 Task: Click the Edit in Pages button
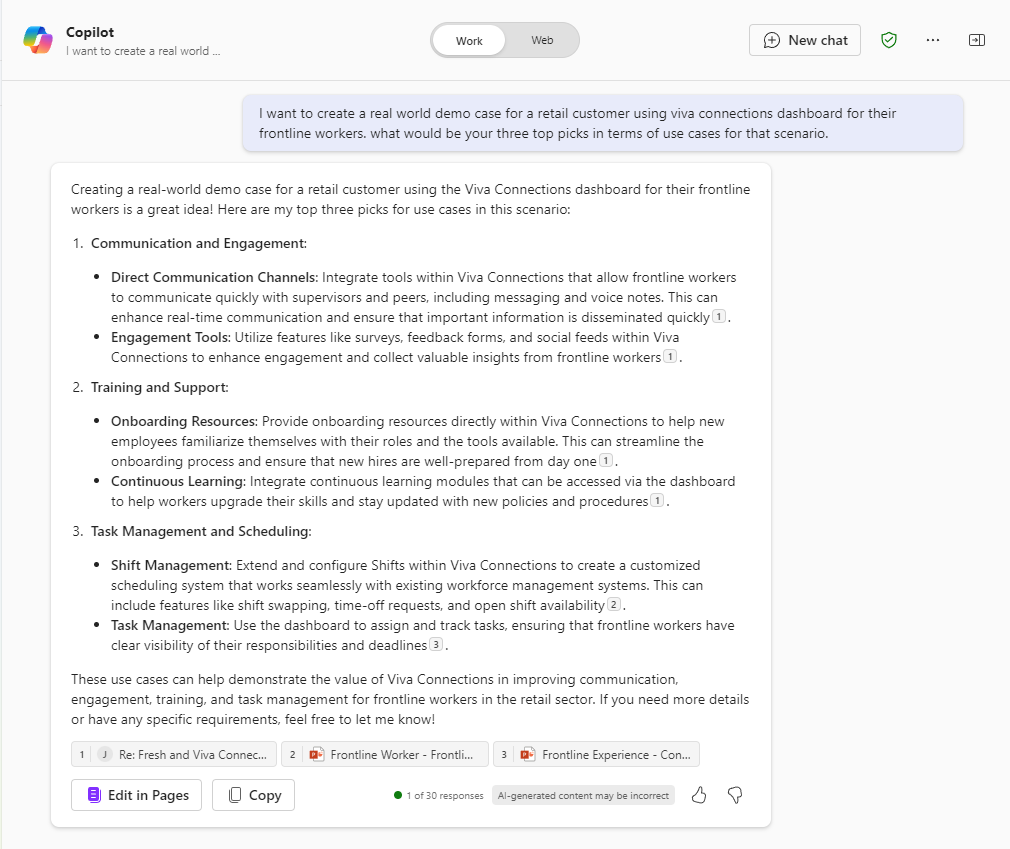tap(137, 795)
